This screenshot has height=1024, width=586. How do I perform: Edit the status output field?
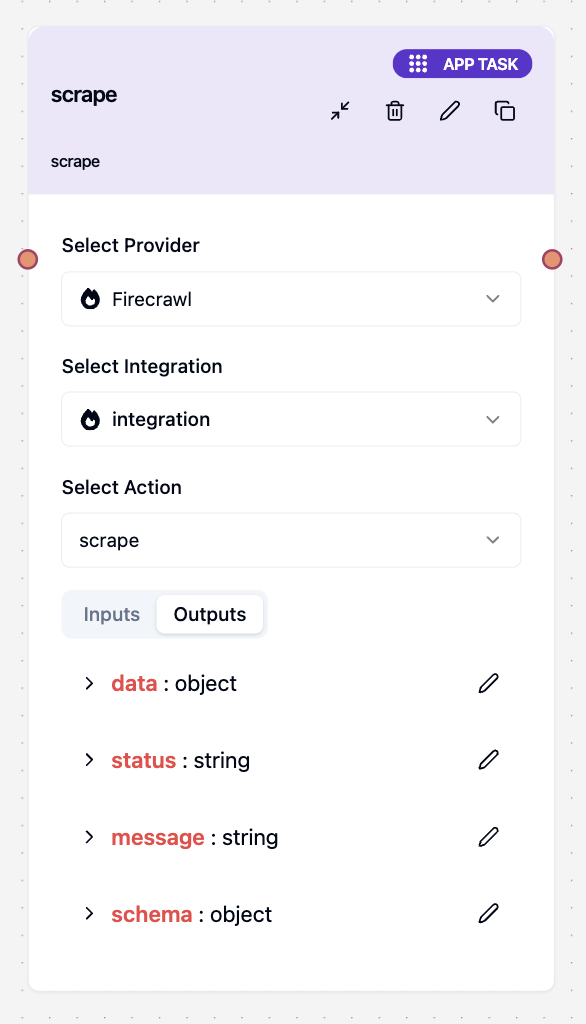(x=488, y=760)
